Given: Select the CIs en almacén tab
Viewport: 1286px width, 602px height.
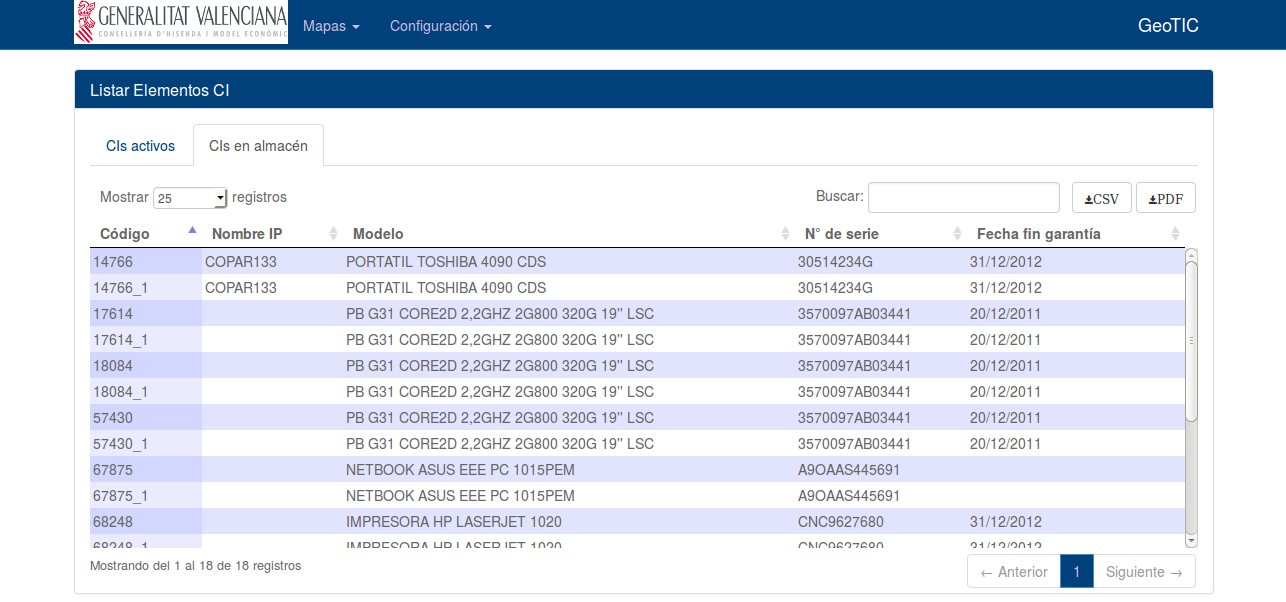Looking at the screenshot, I should point(258,146).
